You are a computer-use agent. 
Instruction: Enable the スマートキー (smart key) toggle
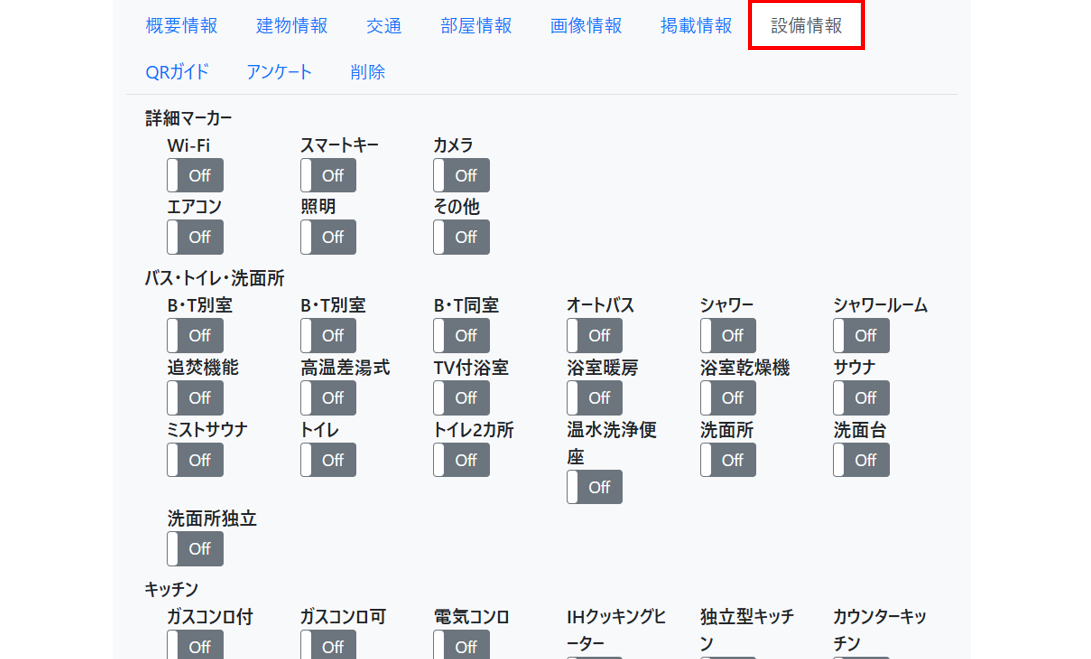tap(327, 175)
